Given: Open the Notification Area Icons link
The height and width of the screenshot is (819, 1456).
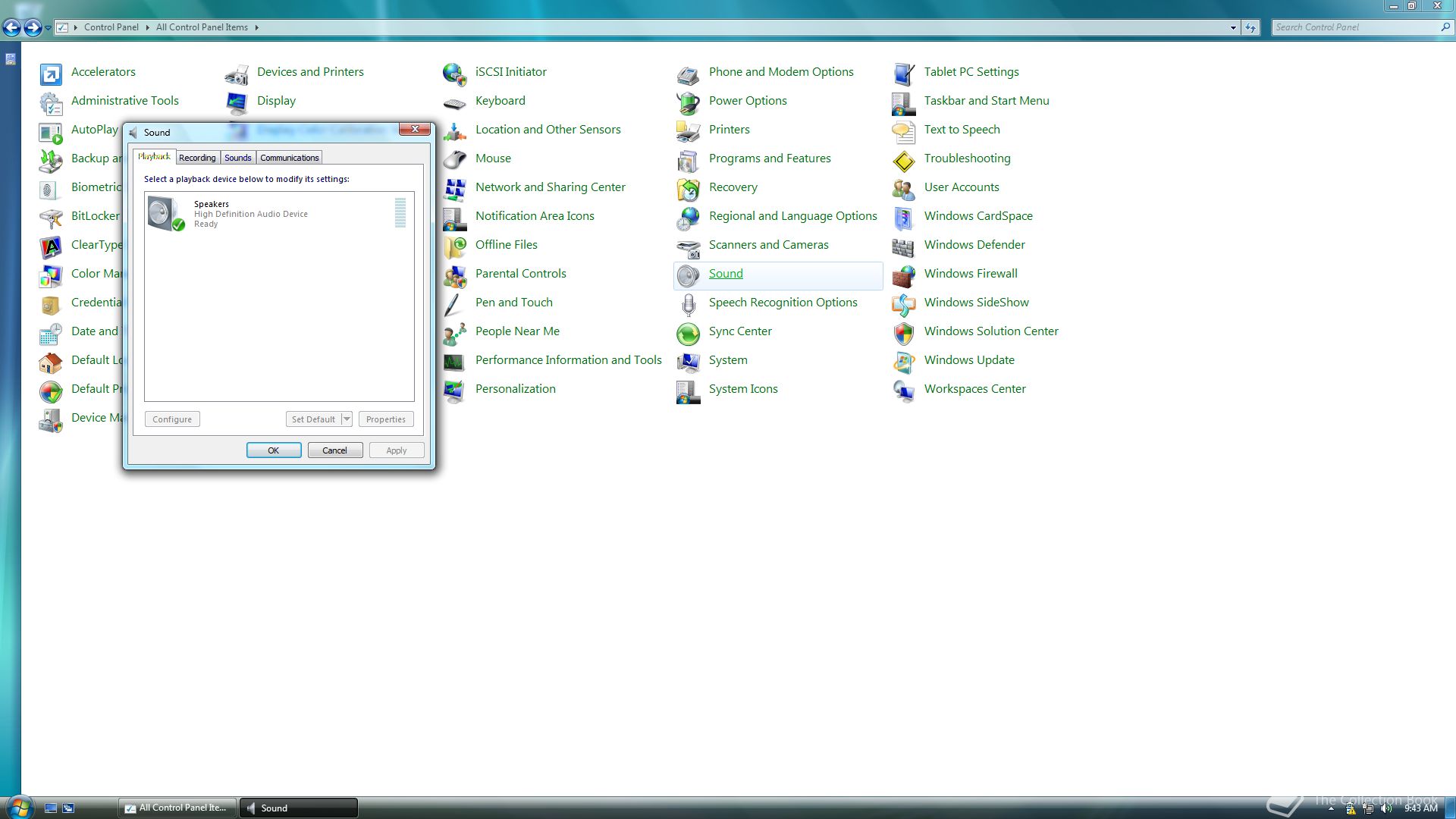Looking at the screenshot, I should point(535,216).
